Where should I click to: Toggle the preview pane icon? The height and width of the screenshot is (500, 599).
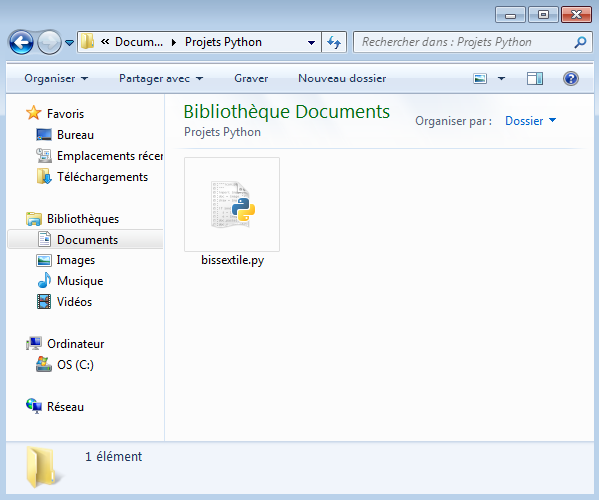pos(535,79)
